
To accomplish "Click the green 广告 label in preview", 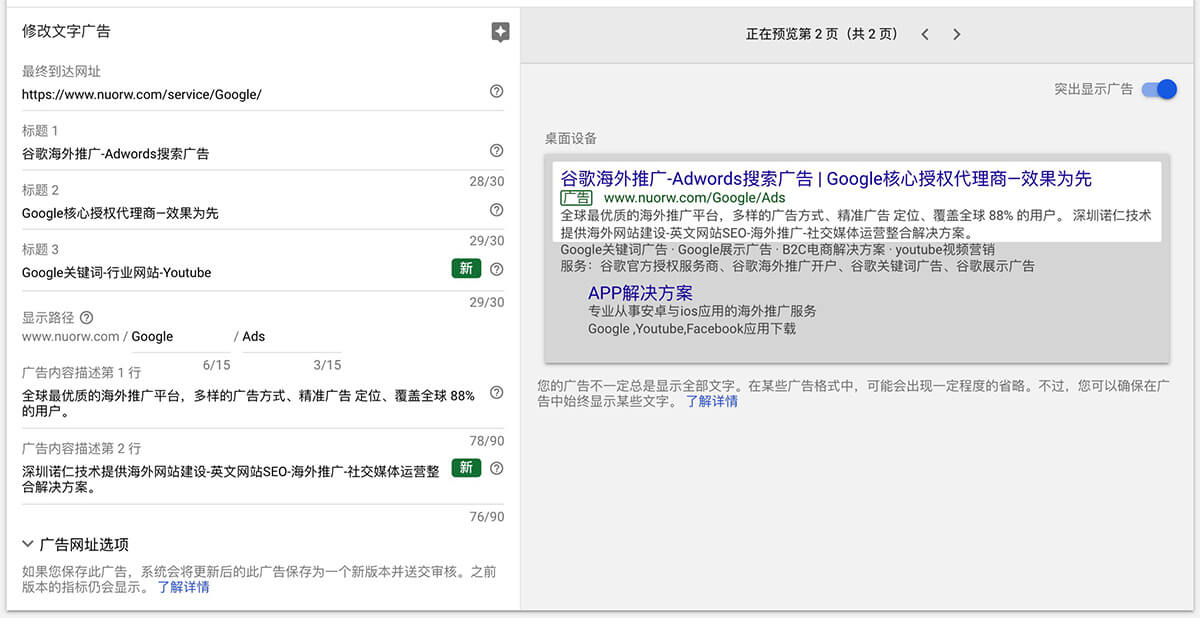I will coord(576,198).
